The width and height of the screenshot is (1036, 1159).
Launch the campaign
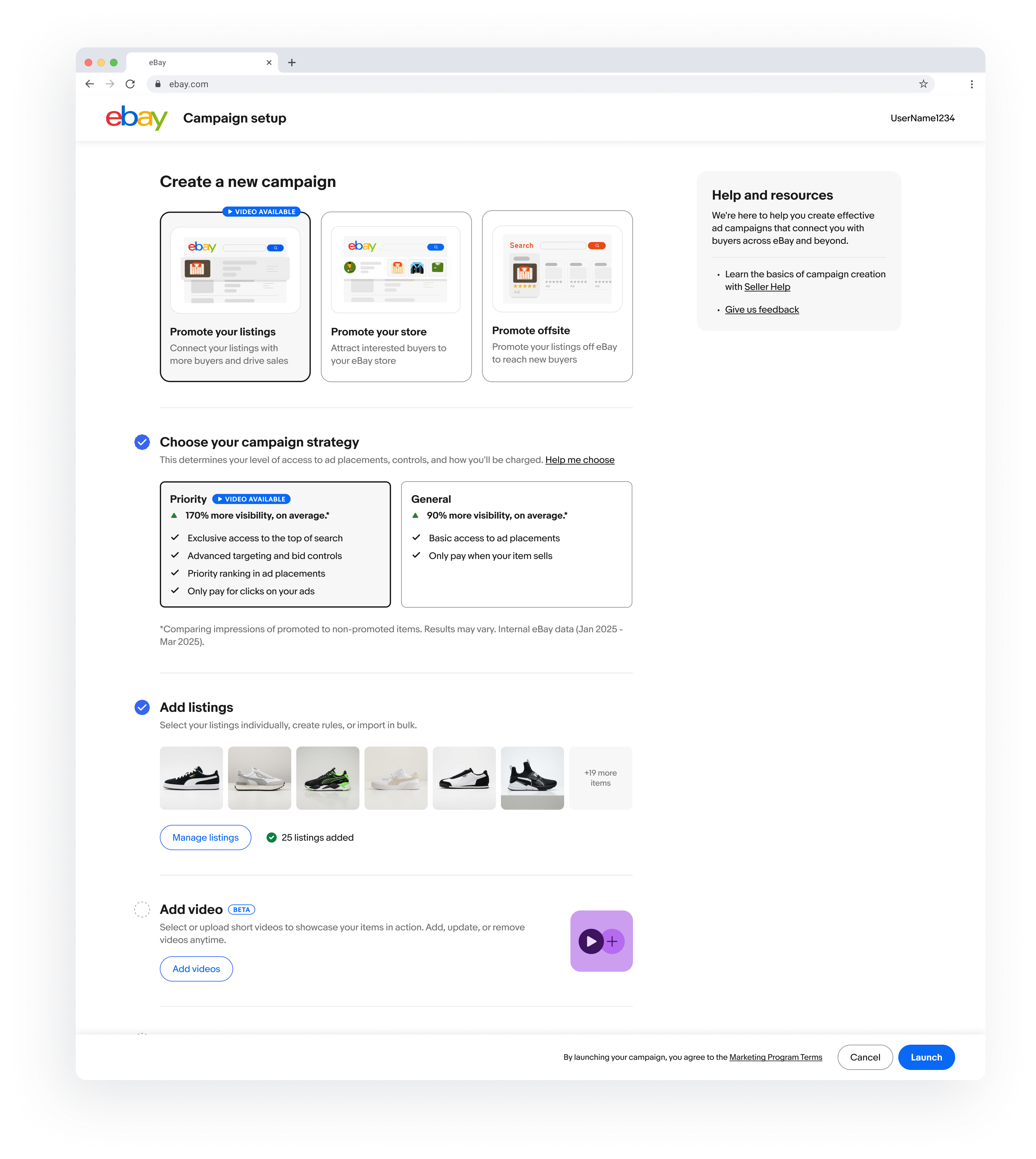[926, 1057]
